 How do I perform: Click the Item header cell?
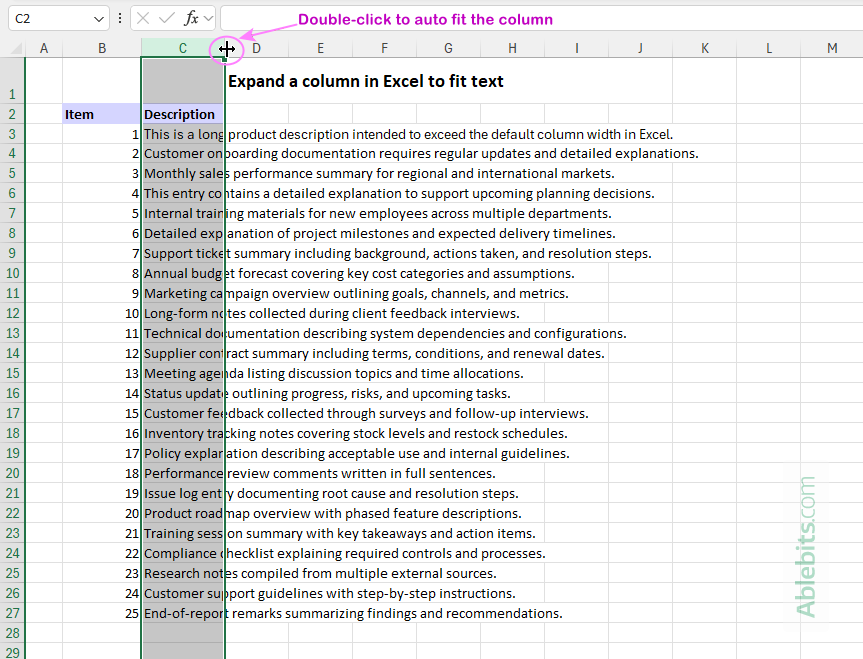[101, 114]
